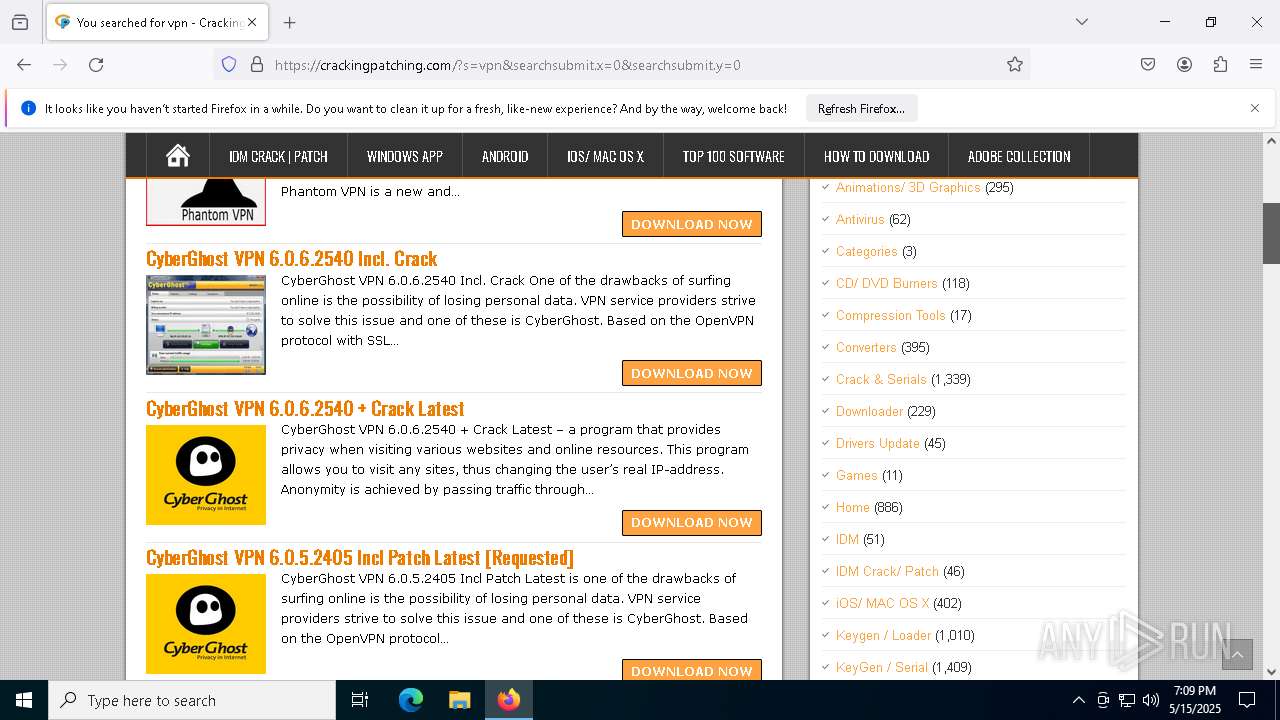Download Now for CyberGhost 6.0.5.2405 Patch
Screen dimensions: 1280x720
pos(692,670)
